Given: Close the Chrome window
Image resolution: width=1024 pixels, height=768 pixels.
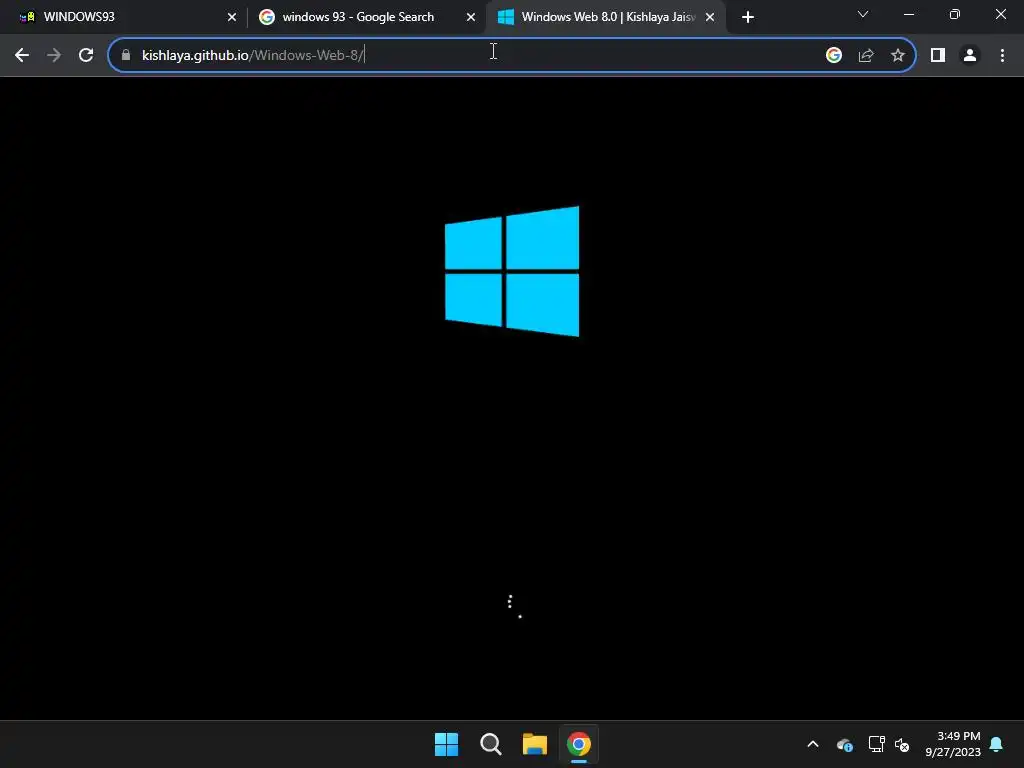Looking at the screenshot, I should point(1000,14).
